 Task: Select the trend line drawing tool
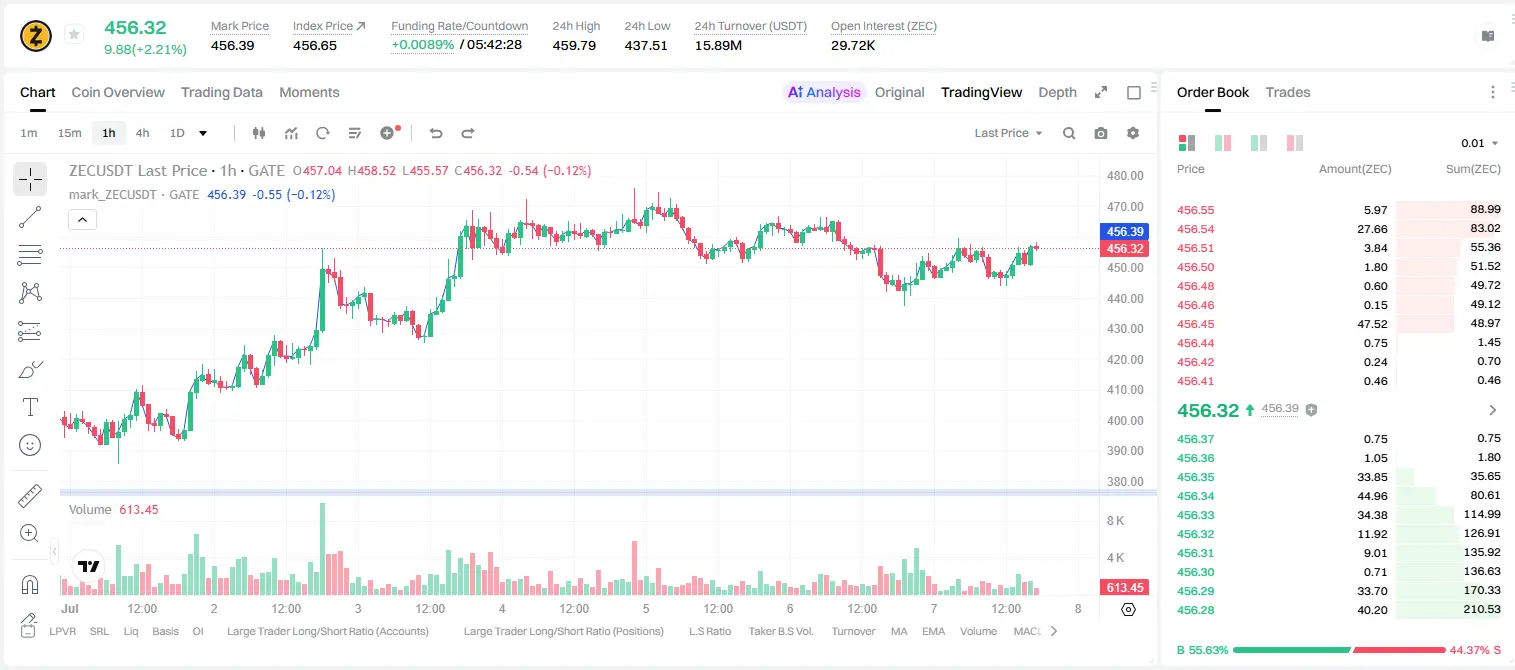point(30,217)
